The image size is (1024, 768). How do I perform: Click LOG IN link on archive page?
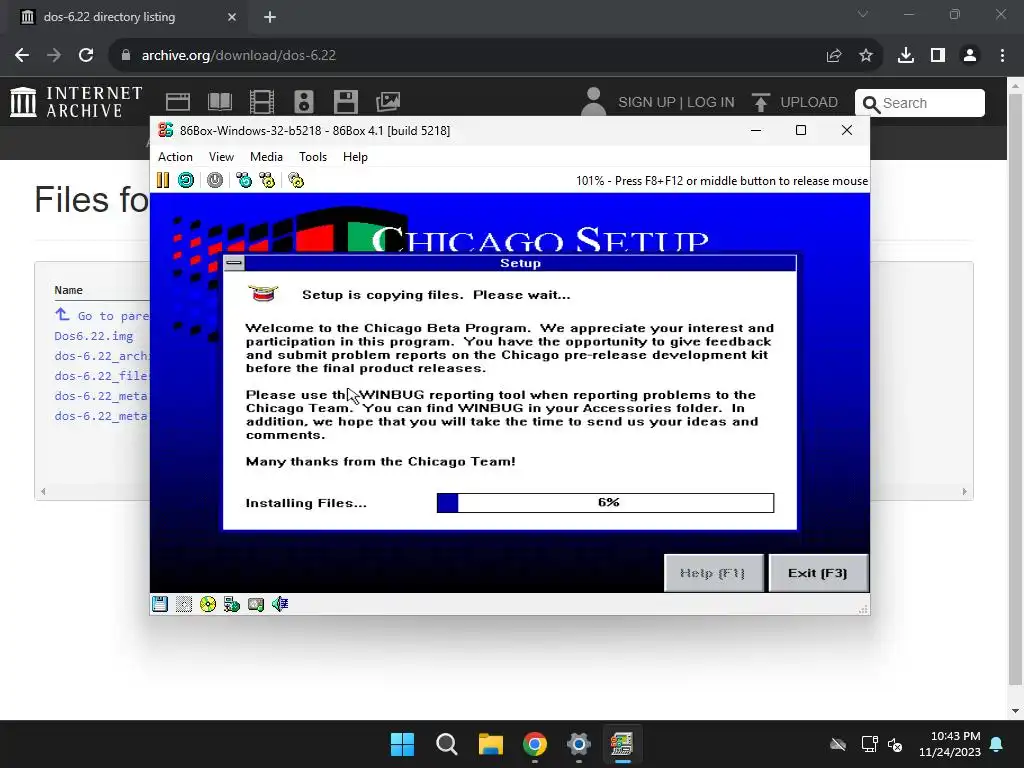tap(711, 103)
